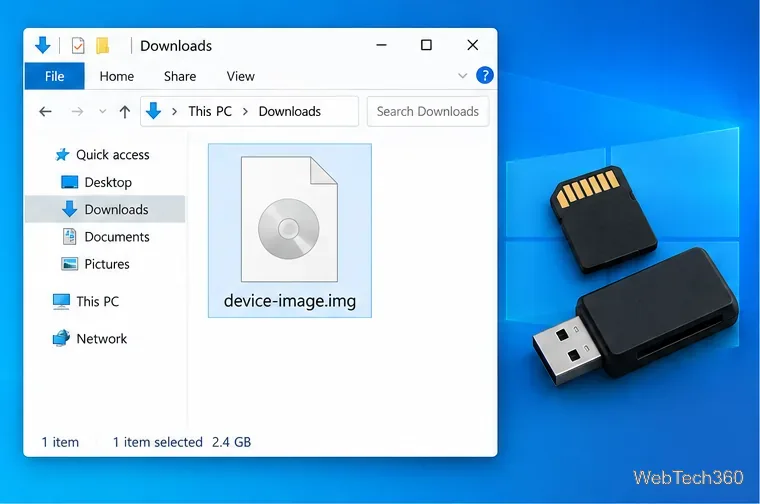Open Documents from the sidebar
Image resolution: width=760 pixels, height=504 pixels.
pos(117,237)
